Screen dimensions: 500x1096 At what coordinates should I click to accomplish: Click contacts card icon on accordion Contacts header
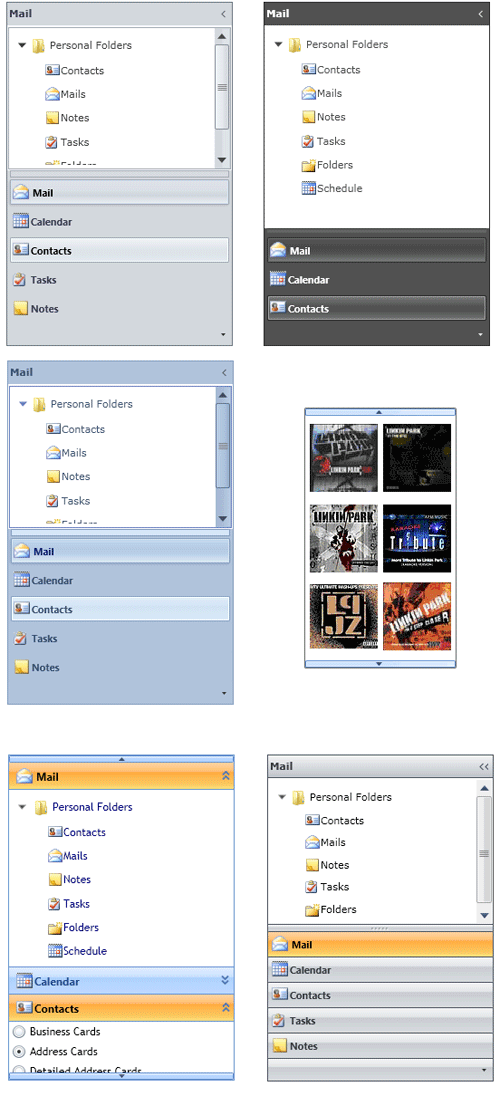(x=24, y=1008)
